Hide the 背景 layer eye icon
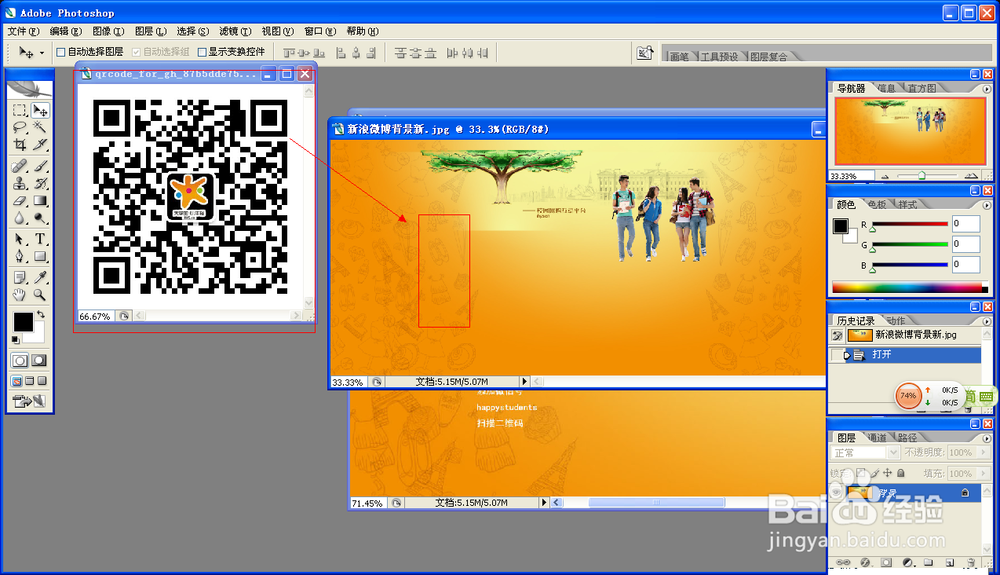 (x=836, y=493)
